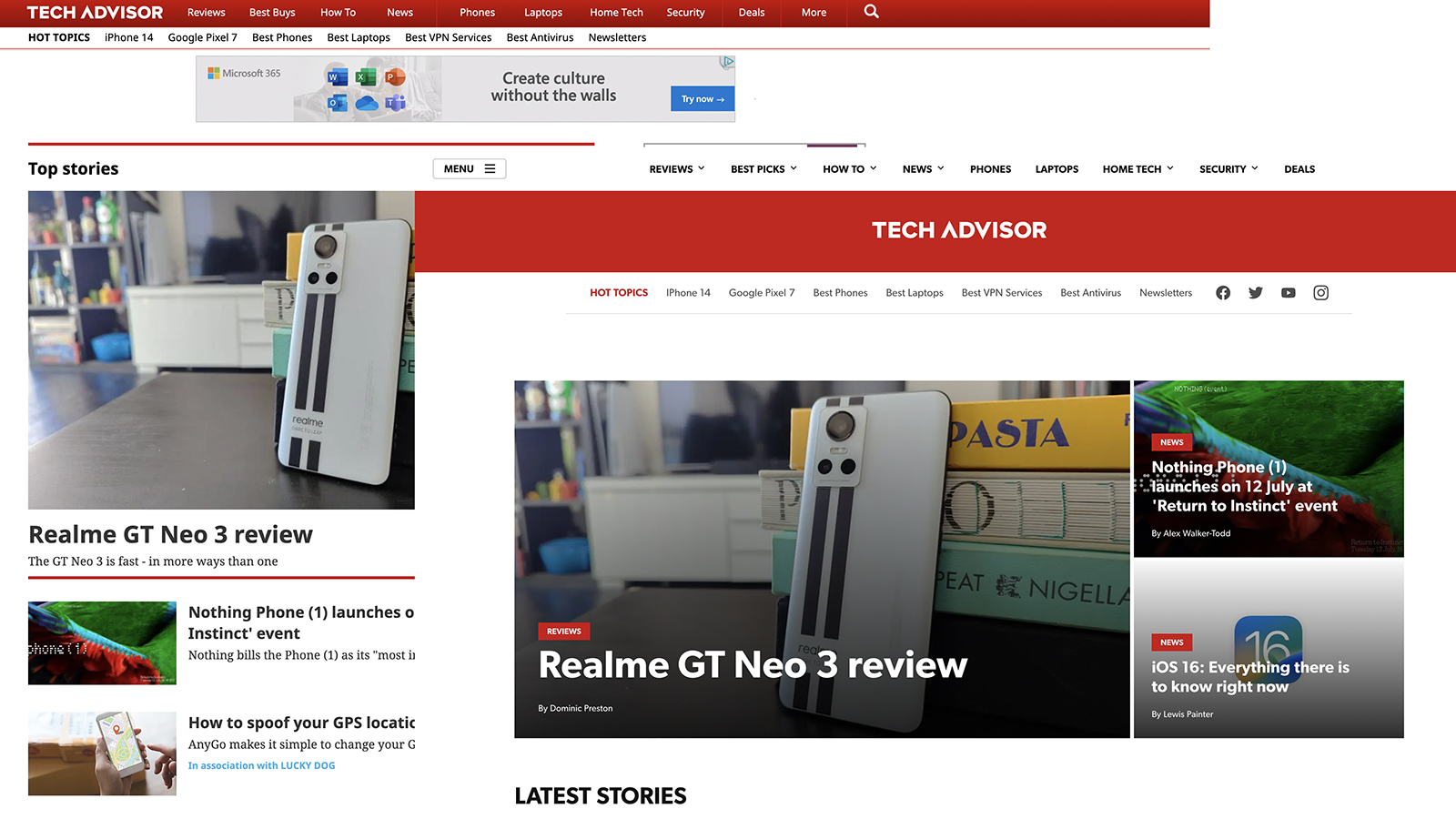This screenshot has width=1456, height=819.
Task: Open the Realme phone photo under Top stories
Action: click(x=221, y=349)
